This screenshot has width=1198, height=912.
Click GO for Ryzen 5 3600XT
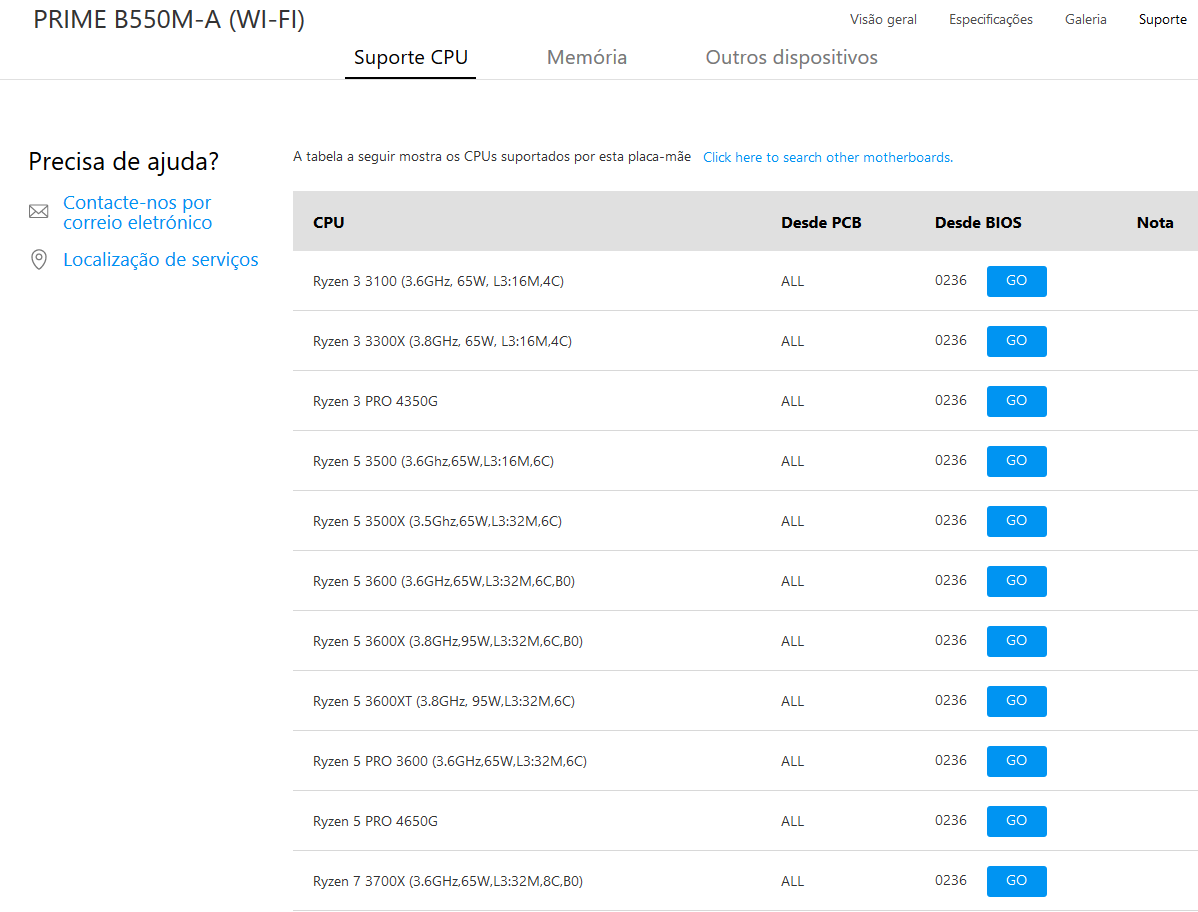(x=1016, y=701)
